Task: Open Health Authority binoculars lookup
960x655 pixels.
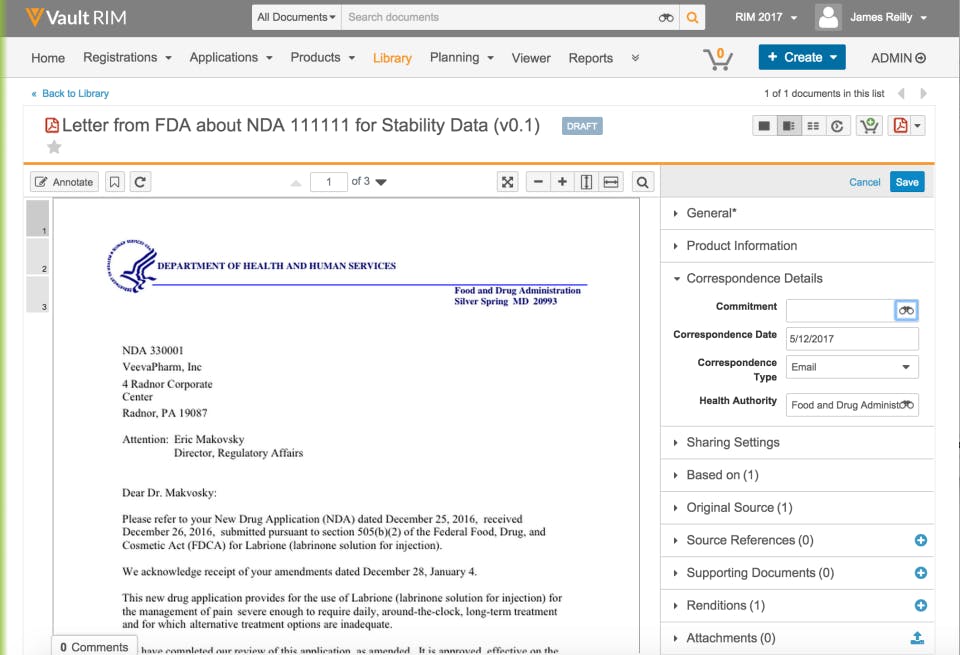Action: pos(907,405)
